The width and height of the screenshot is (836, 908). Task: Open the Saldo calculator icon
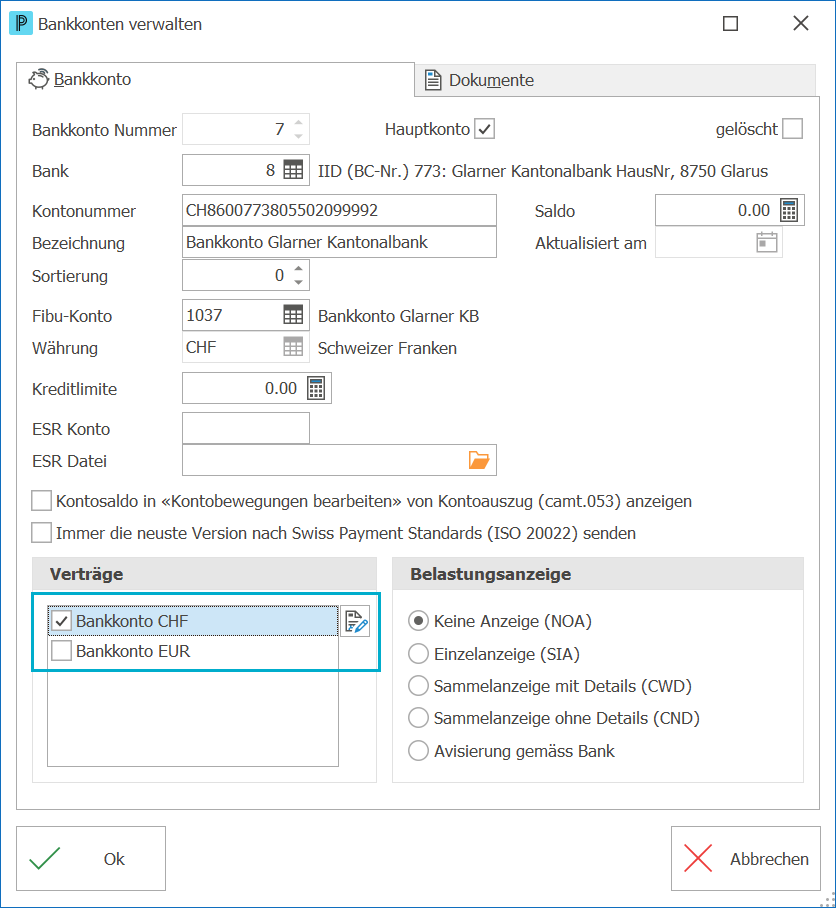point(789,210)
